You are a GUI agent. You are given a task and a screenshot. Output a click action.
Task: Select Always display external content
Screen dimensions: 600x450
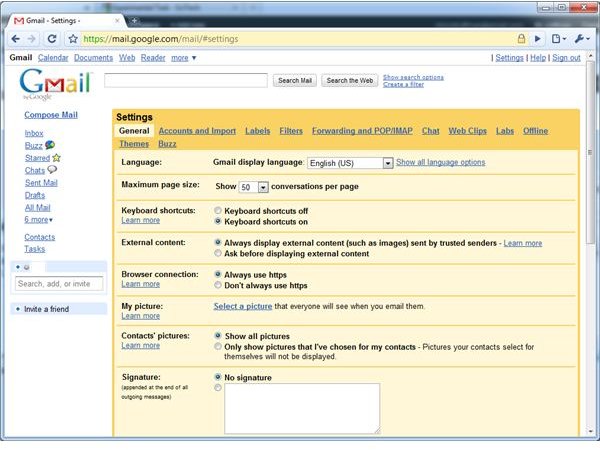(x=218, y=242)
